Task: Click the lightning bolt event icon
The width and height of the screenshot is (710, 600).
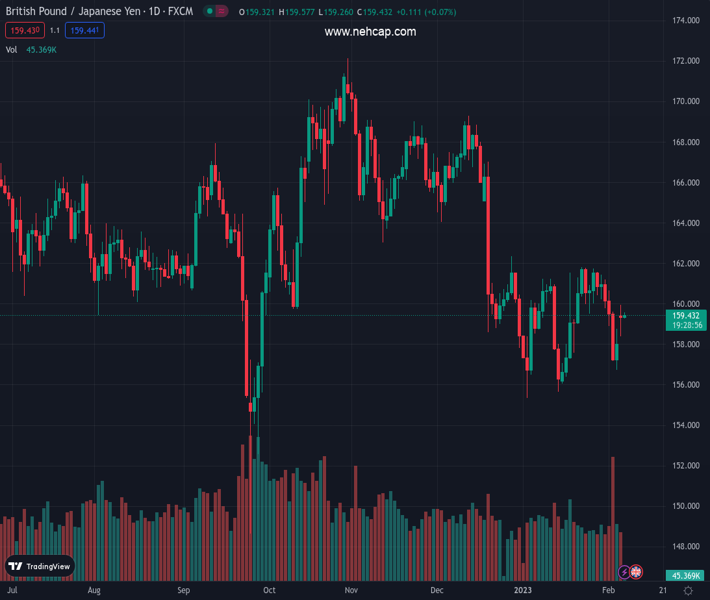Action: click(x=625, y=572)
